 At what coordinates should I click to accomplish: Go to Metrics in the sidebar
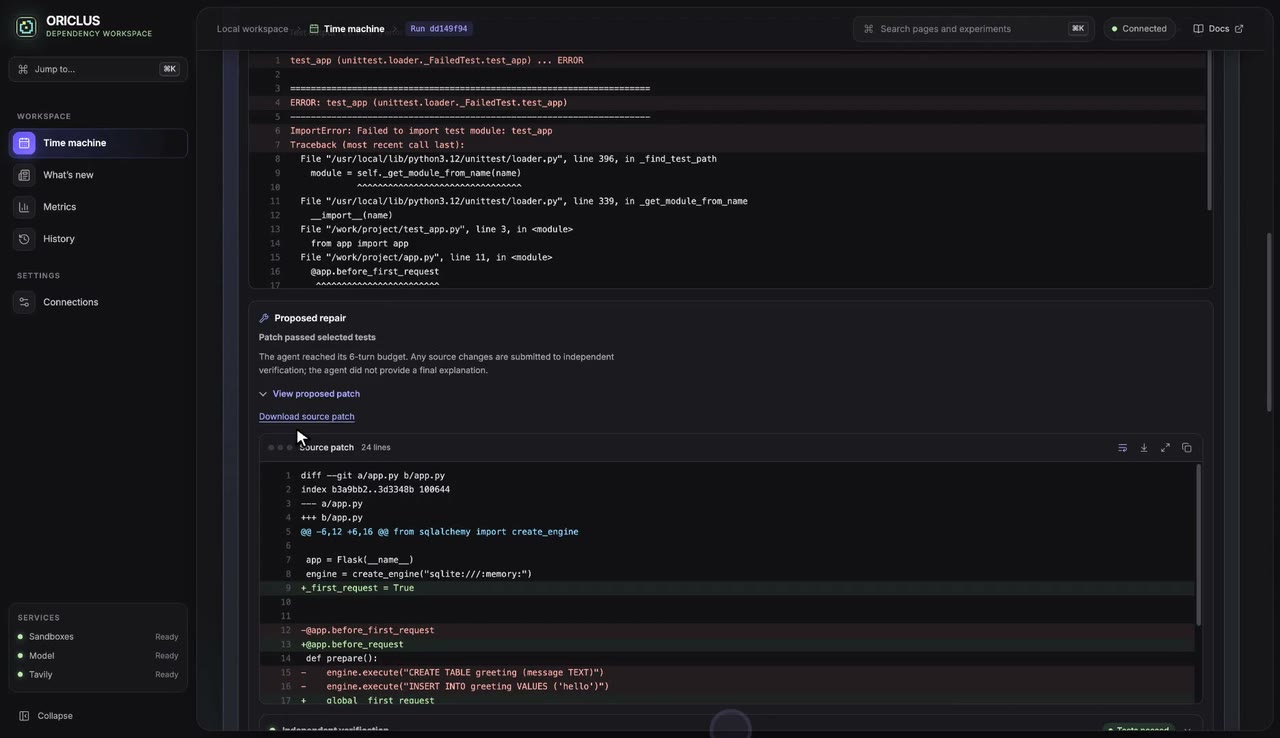tap(98, 207)
